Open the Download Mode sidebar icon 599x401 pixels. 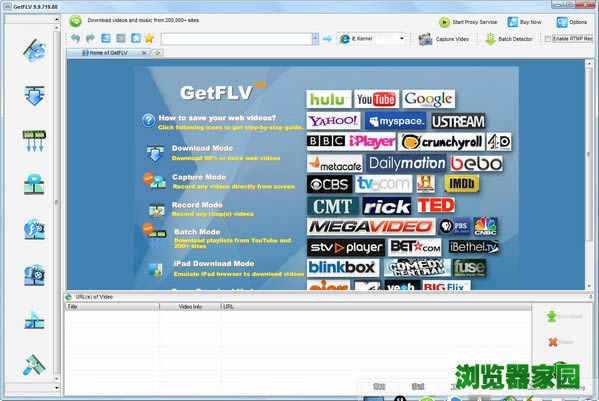pyautogui.click(x=34, y=95)
